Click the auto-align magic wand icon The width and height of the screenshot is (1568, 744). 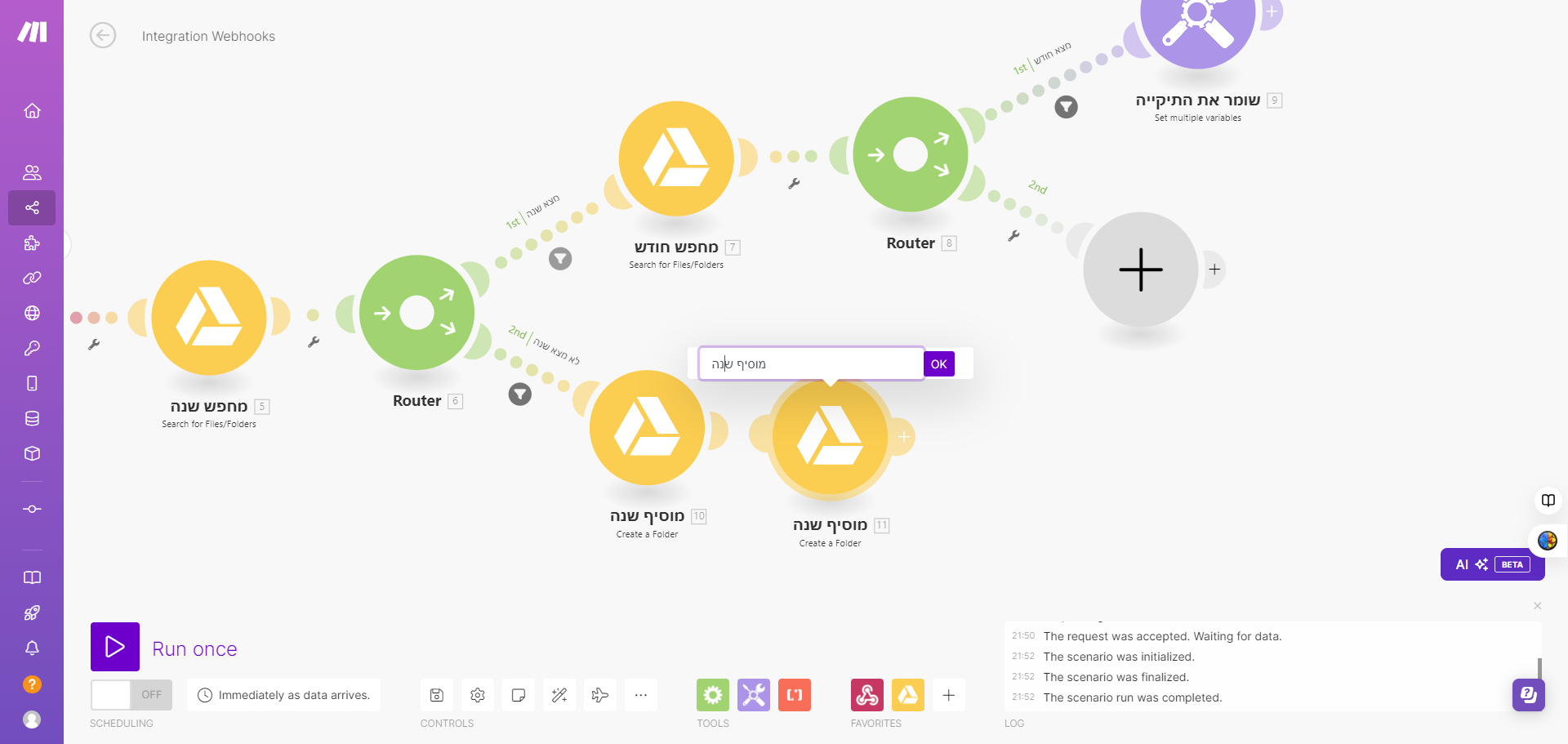(559, 695)
